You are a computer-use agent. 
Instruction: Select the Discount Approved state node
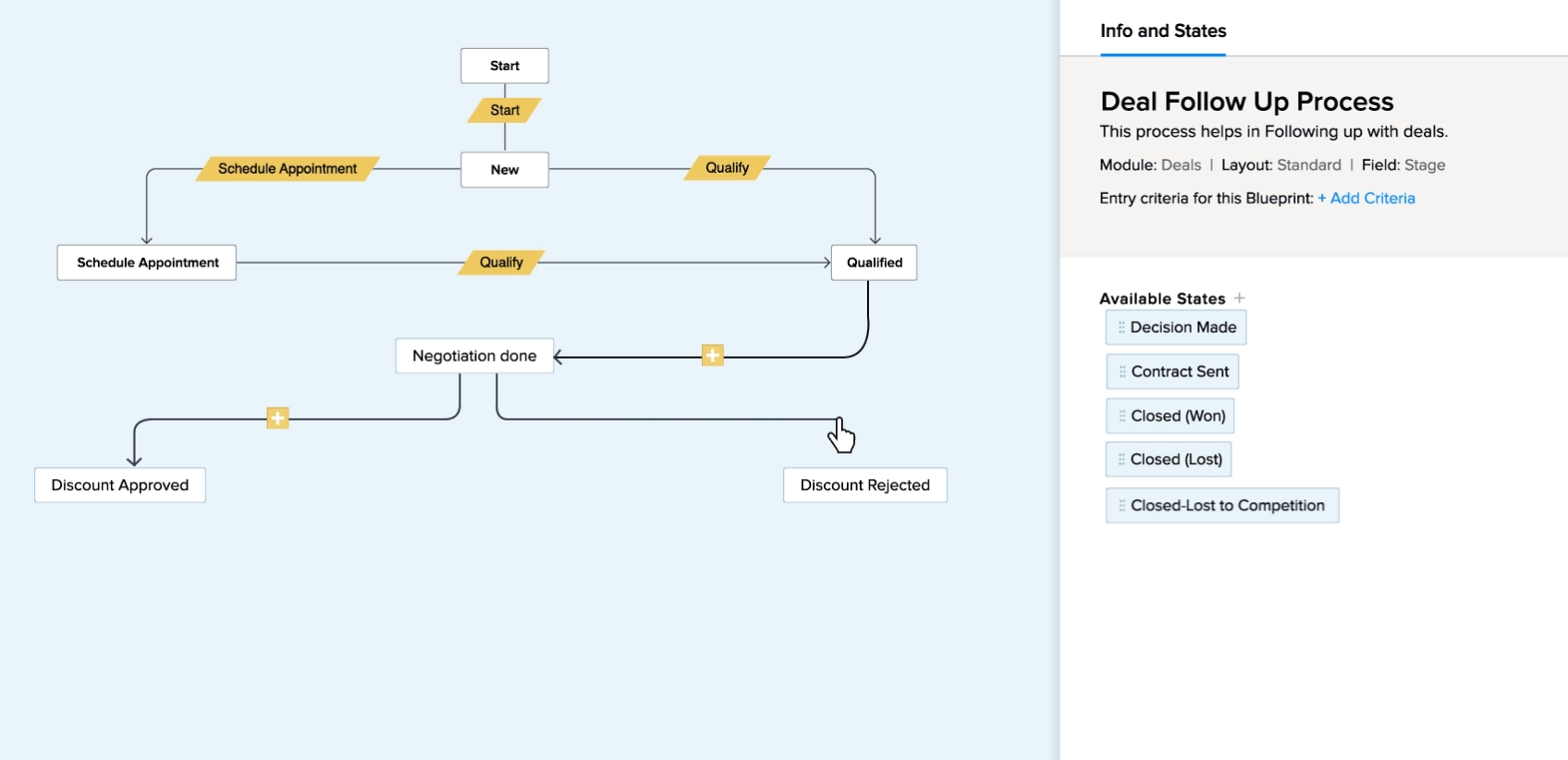click(x=120, y=485)
